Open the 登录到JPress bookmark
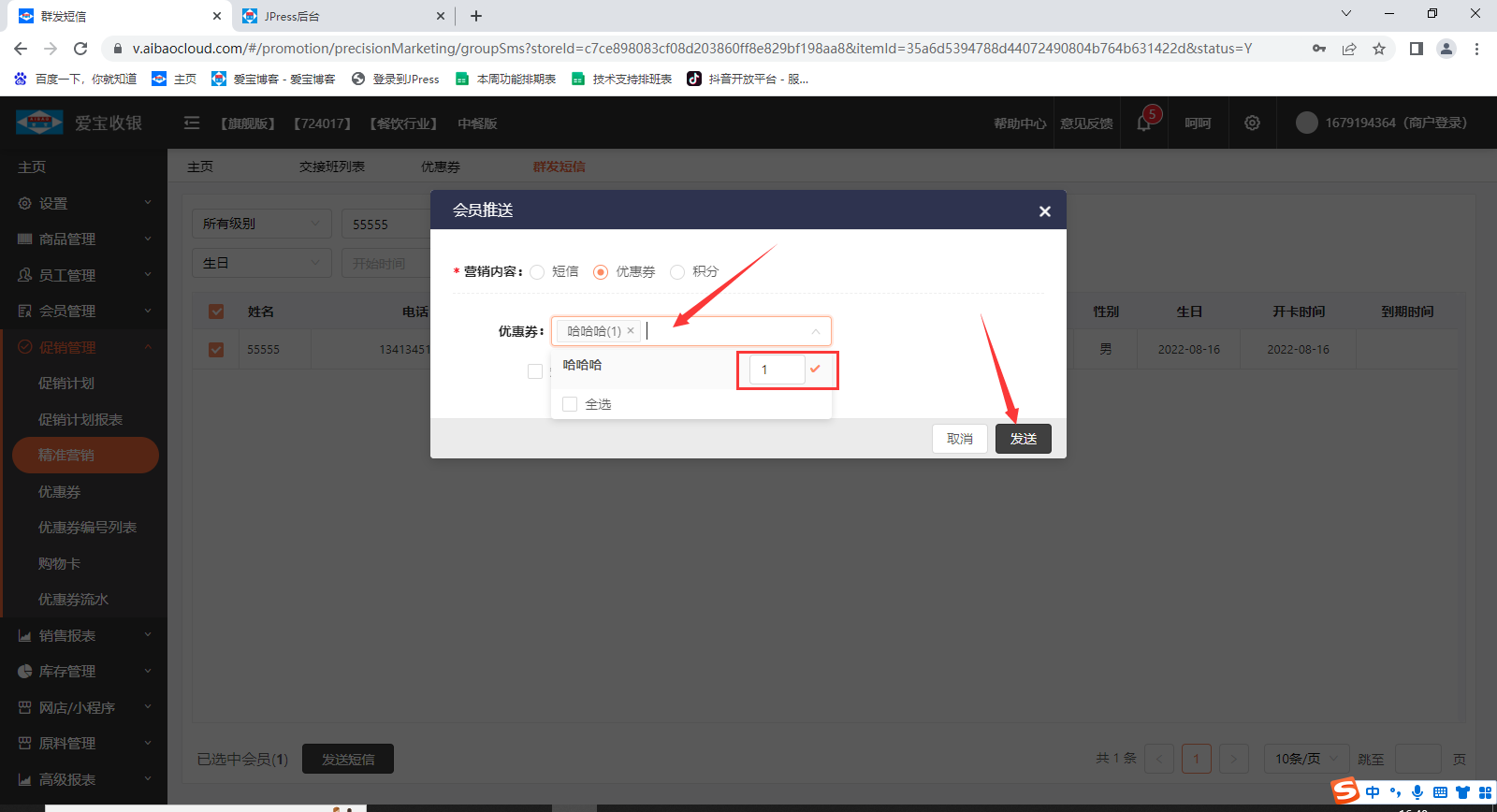Viewport: 1497px width, 812px height. (x=395, y=79)
